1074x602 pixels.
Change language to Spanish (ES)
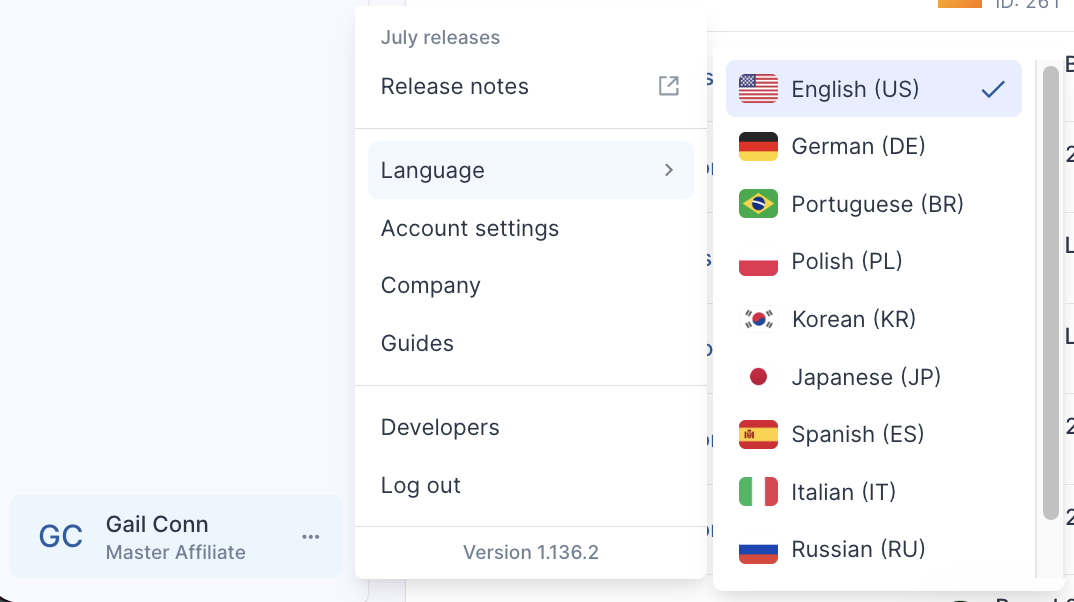point(873,434)
